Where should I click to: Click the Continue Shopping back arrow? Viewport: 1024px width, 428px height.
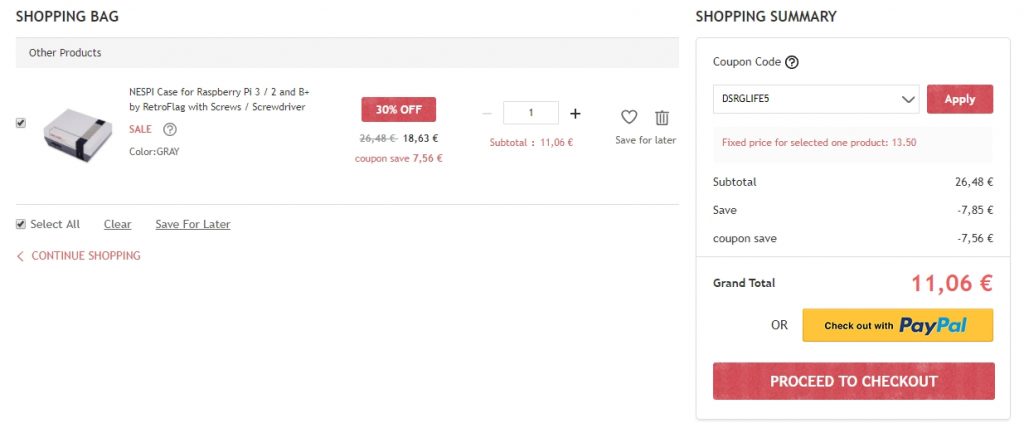click(x=20, y=256)
